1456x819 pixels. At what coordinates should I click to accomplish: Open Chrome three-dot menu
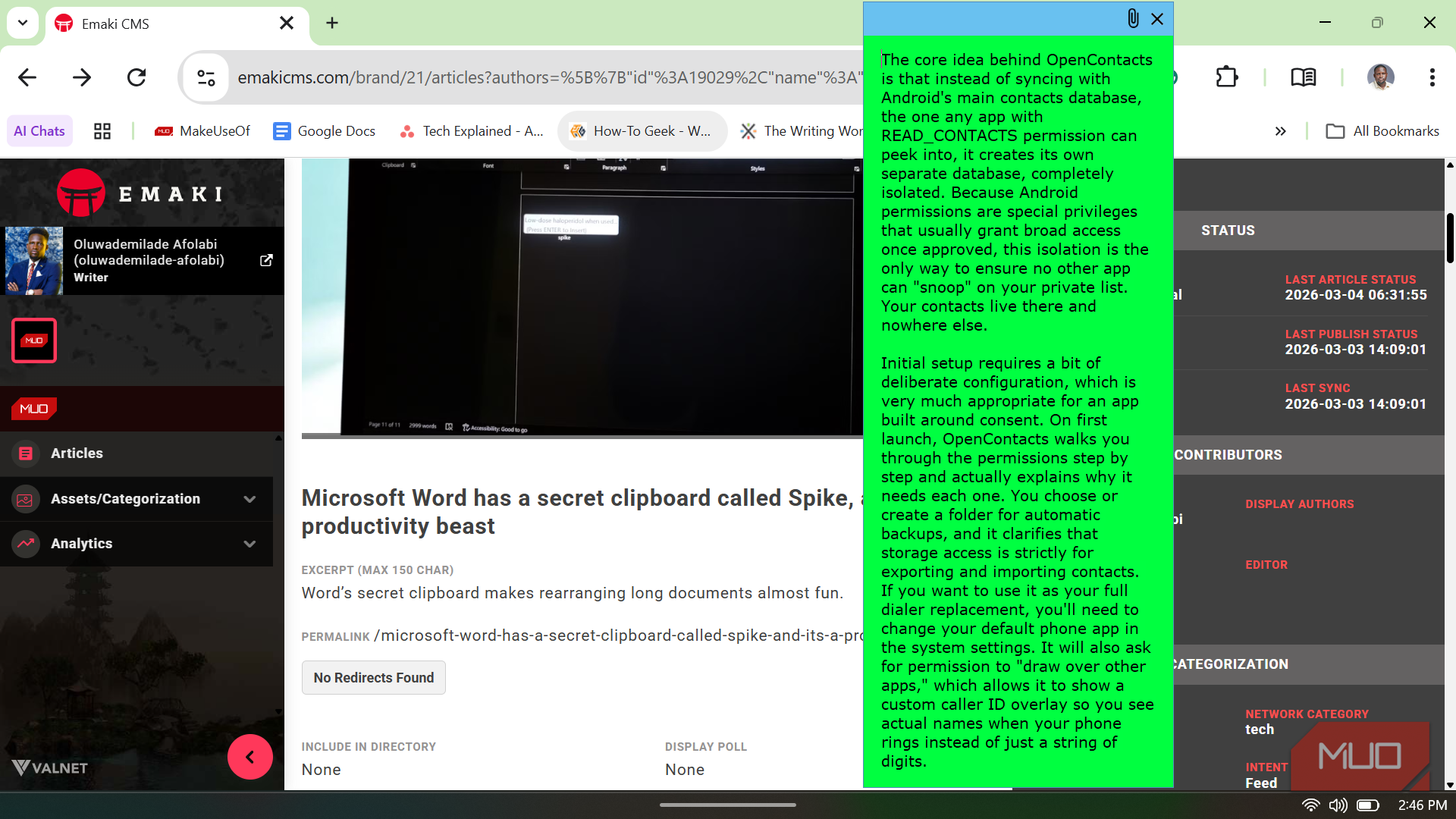(1432, 77)
